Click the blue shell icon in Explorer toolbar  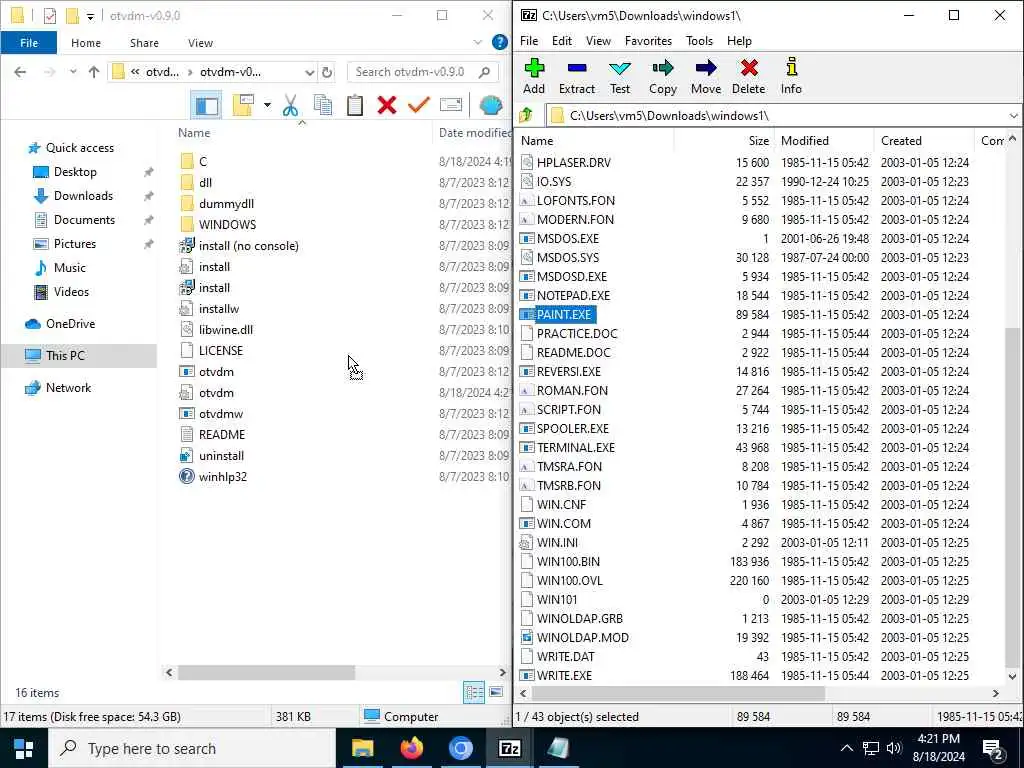(490, 105)
